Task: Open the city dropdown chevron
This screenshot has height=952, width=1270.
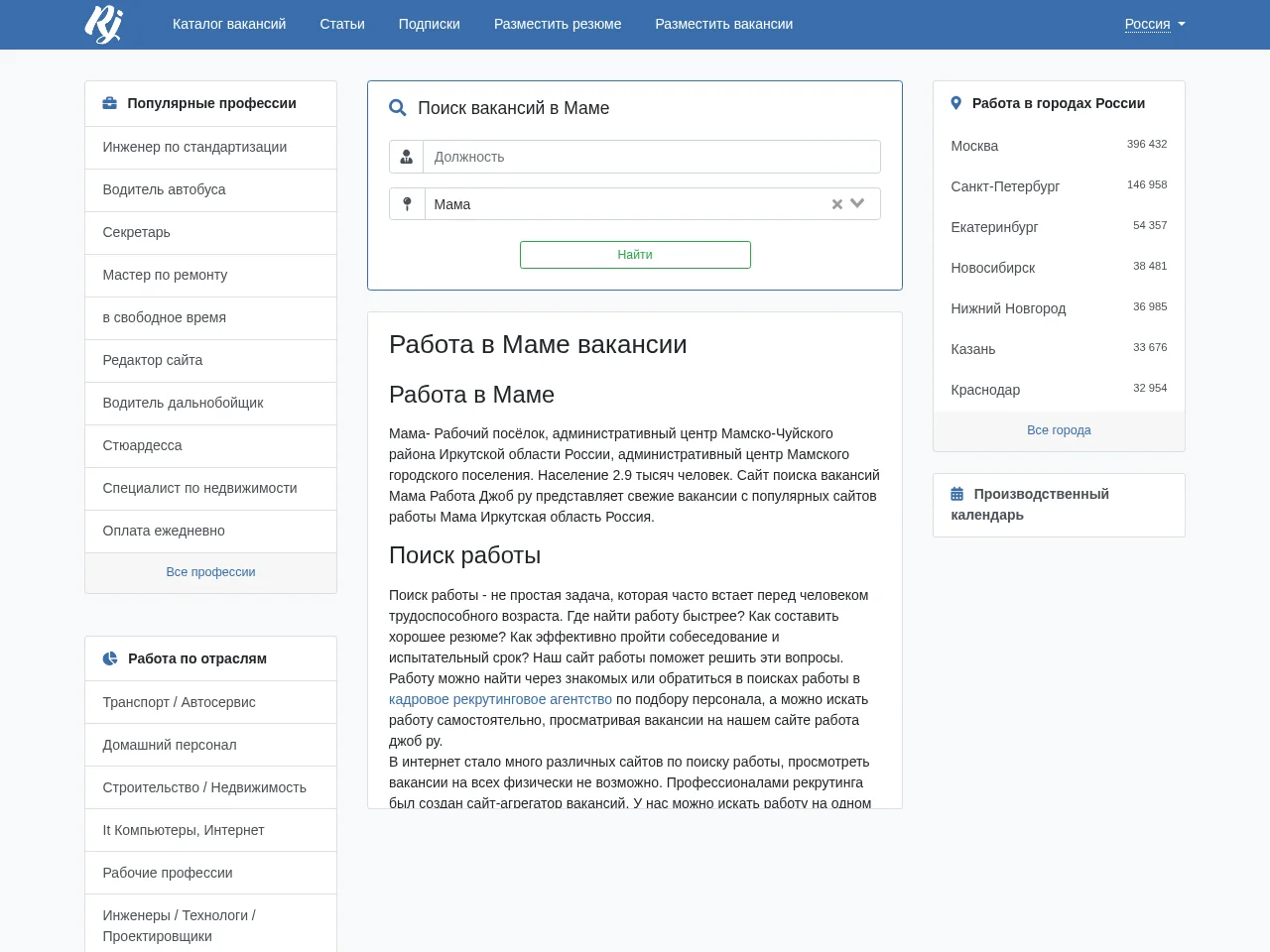Action: [x=857, y=203]
